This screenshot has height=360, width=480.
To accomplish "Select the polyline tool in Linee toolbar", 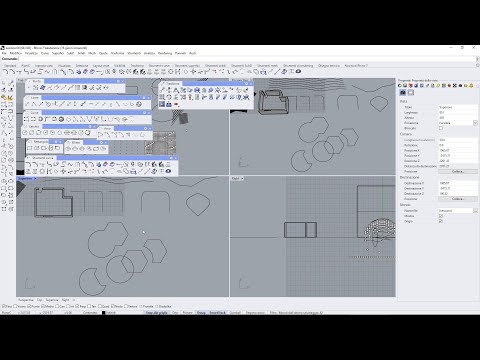I will tap(34, 104).
